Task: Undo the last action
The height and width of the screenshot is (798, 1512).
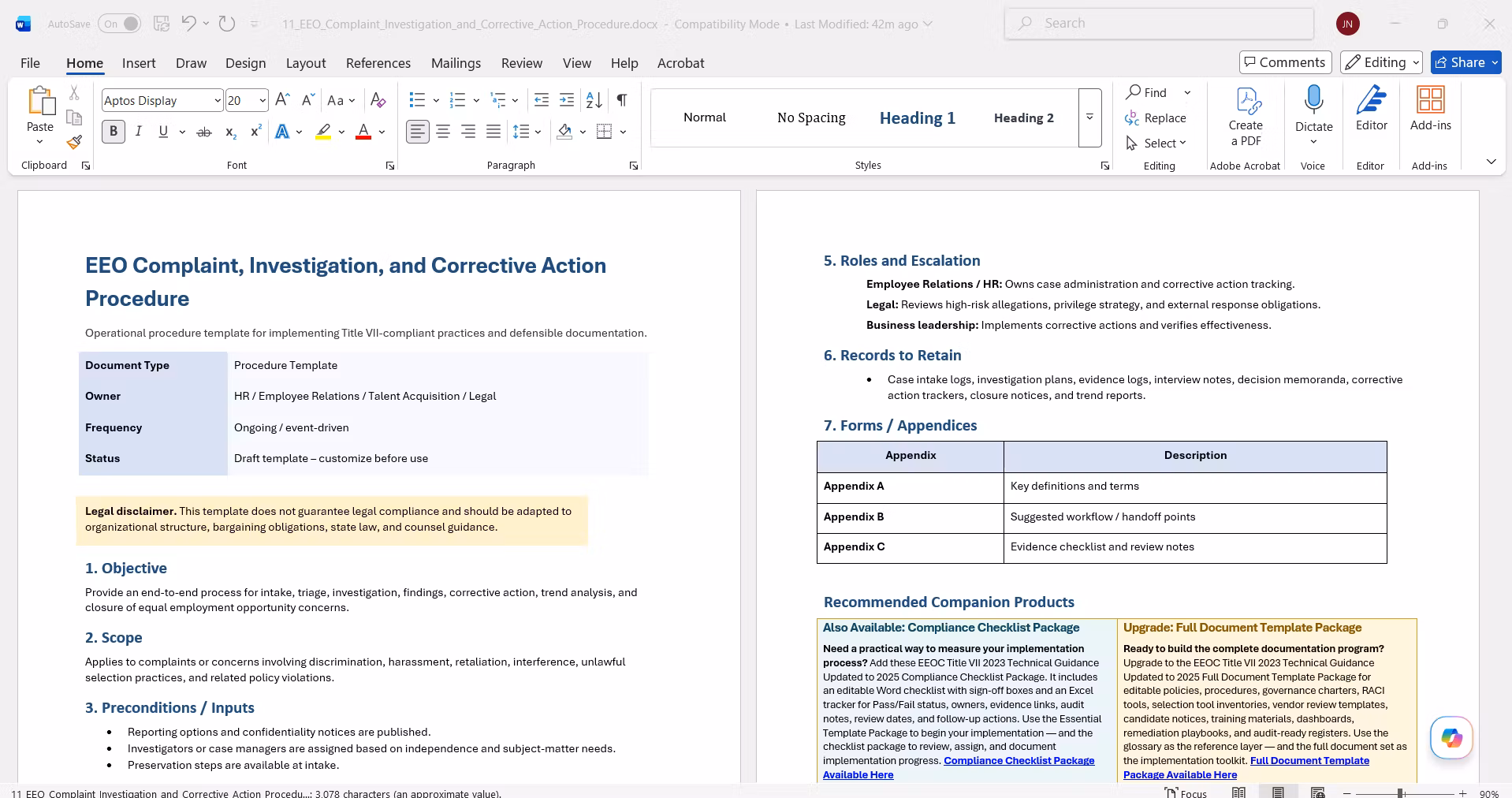Action: [x=188, y=24]
